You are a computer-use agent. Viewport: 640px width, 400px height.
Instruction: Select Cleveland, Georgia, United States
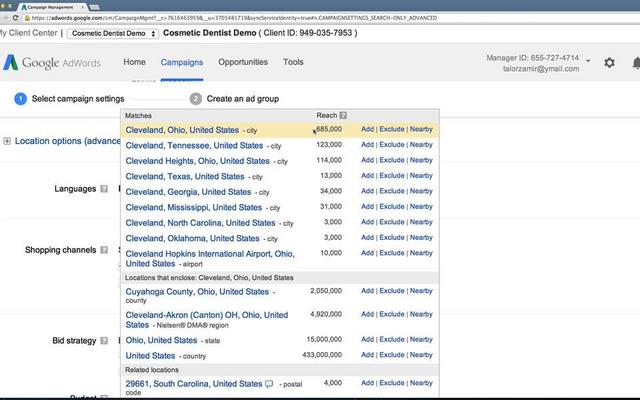pyautogui.click(x=188, y=192)
